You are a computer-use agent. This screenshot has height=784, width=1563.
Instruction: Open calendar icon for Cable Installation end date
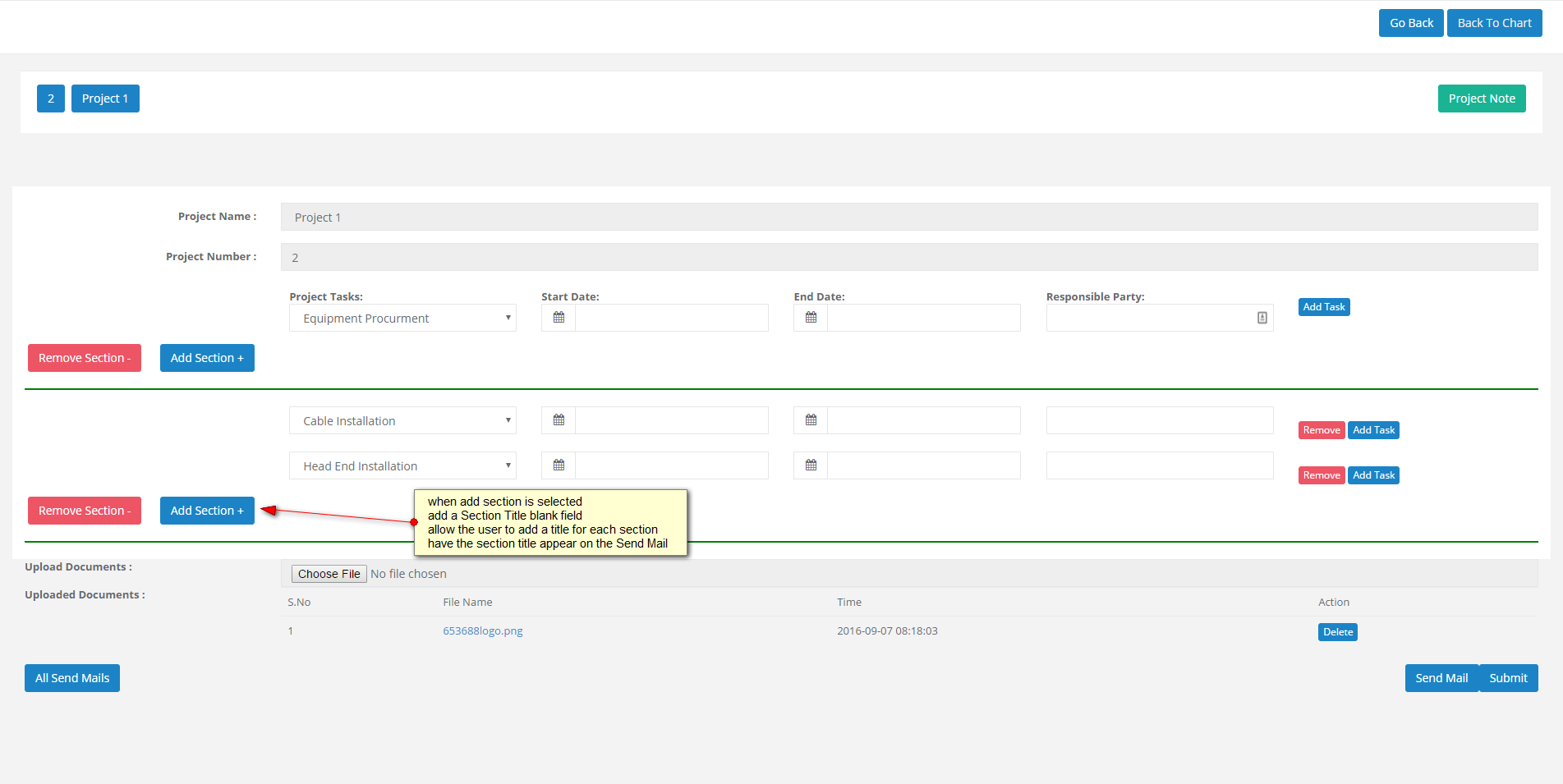(x=811, y=420)
